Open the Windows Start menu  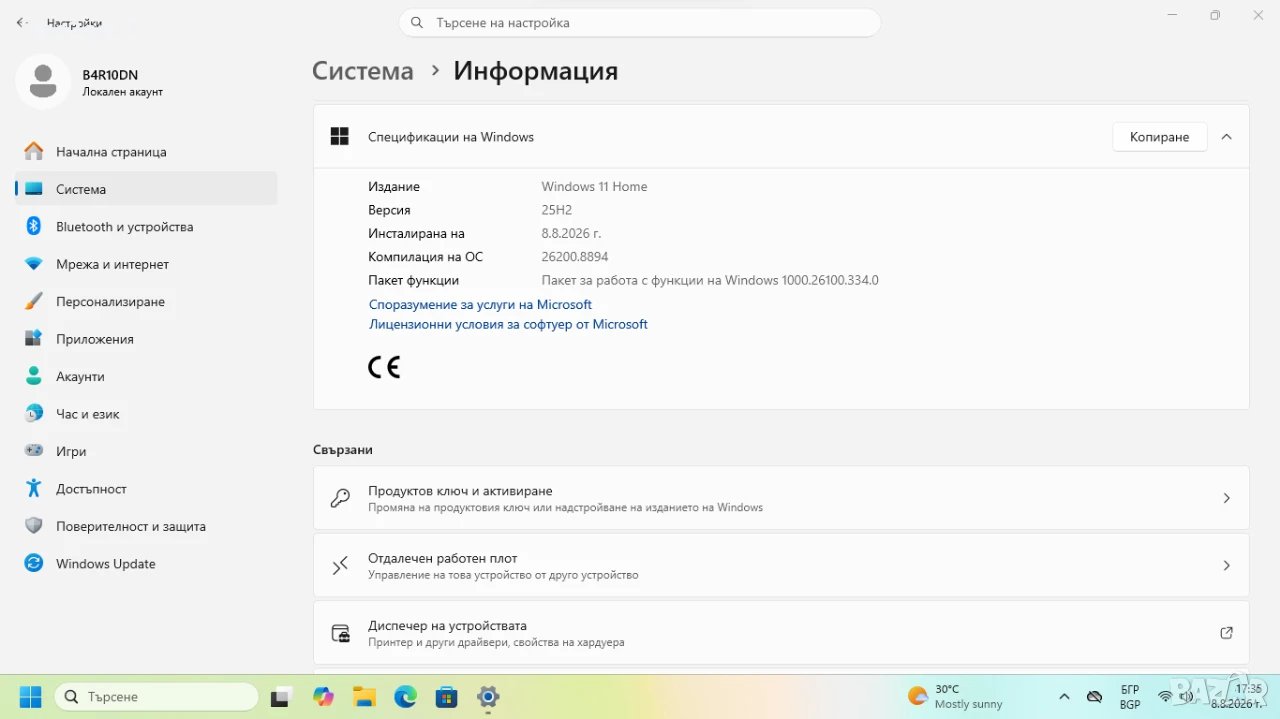(x=31, y=697)
